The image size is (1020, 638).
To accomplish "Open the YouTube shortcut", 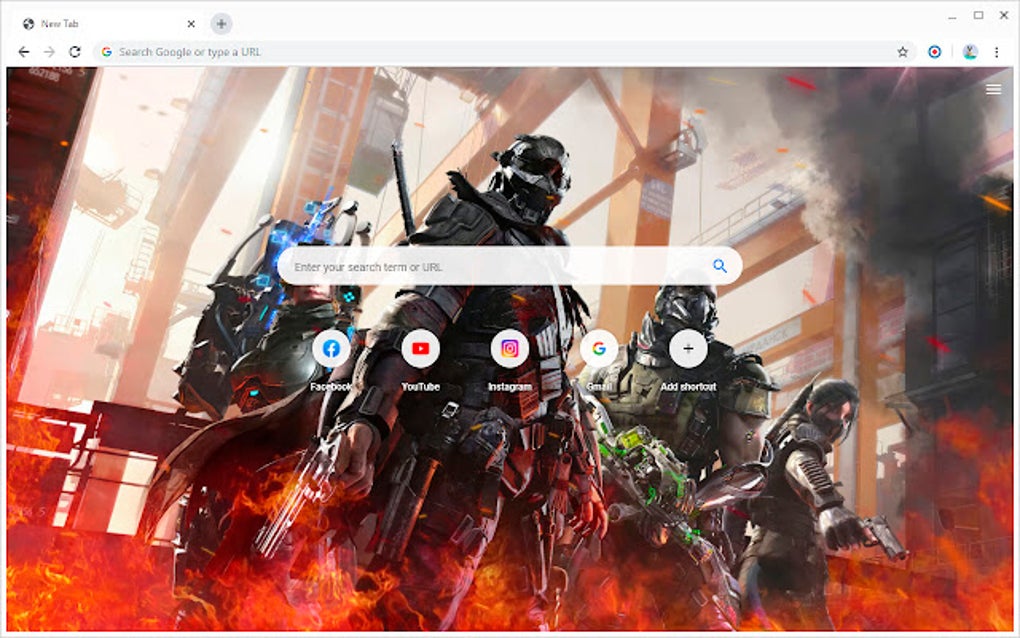I will coord(420,348).
